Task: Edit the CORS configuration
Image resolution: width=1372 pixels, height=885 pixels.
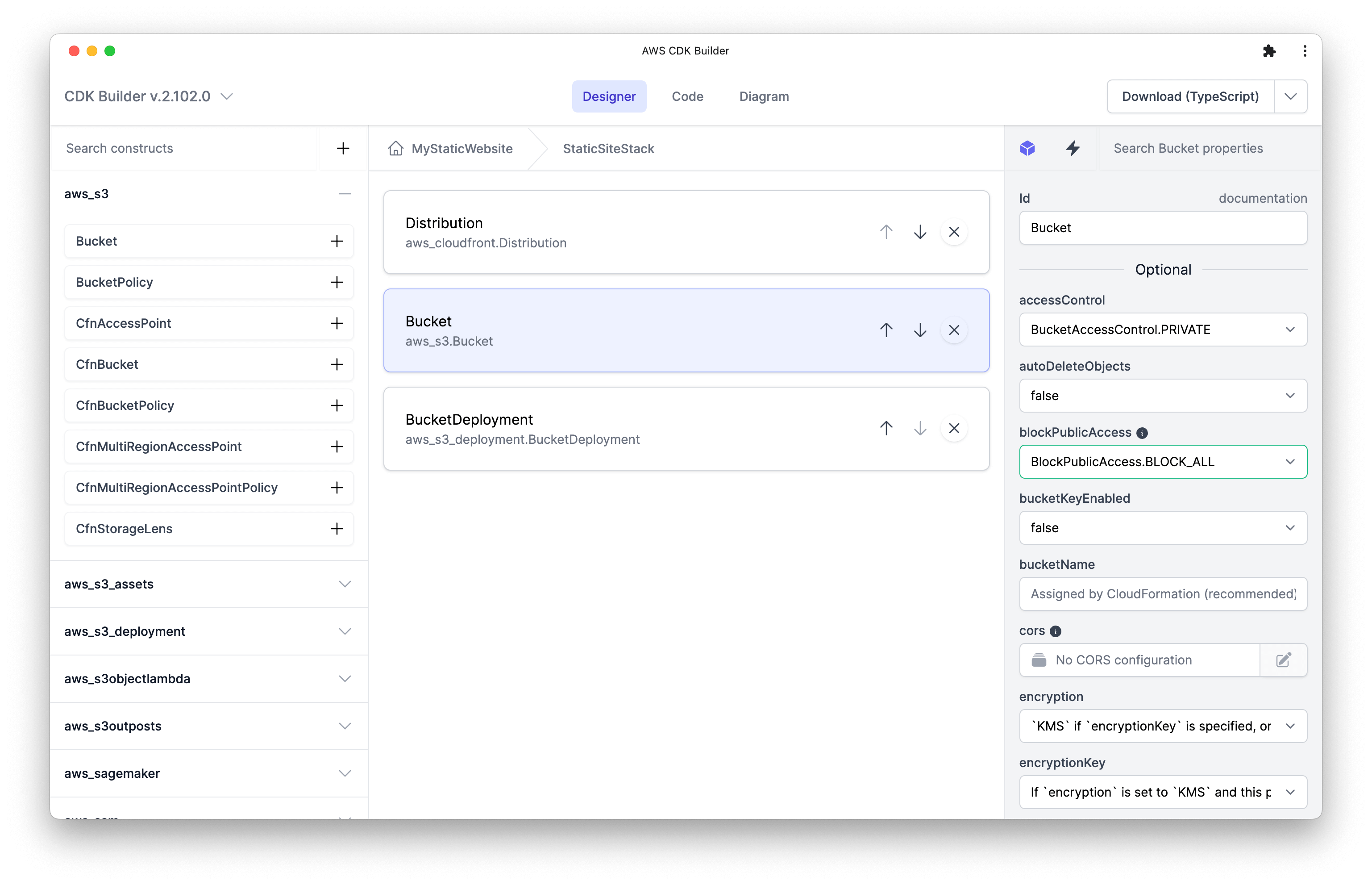Action: (1283, 660)
